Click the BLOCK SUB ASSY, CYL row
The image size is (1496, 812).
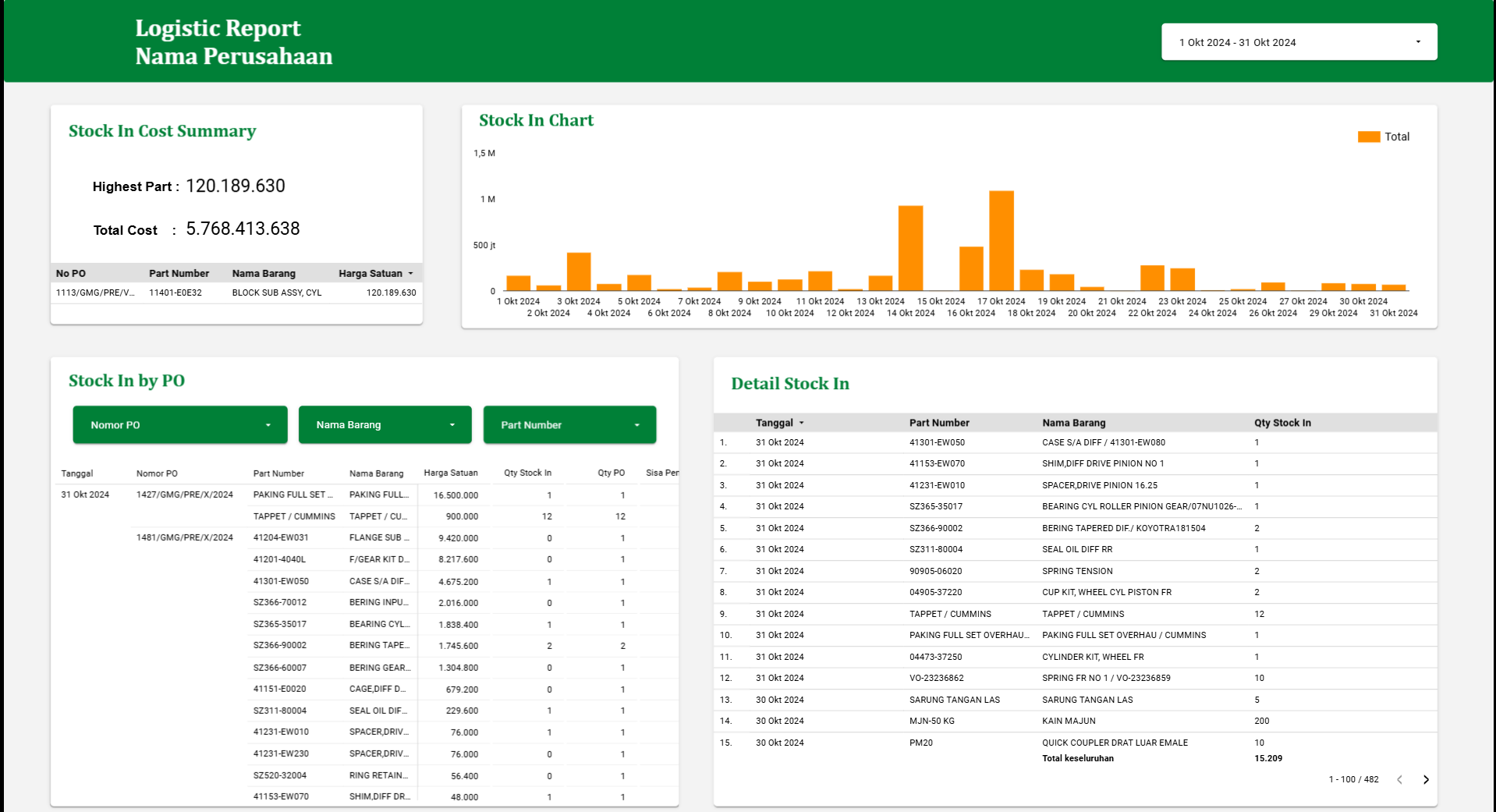point(276,293)
